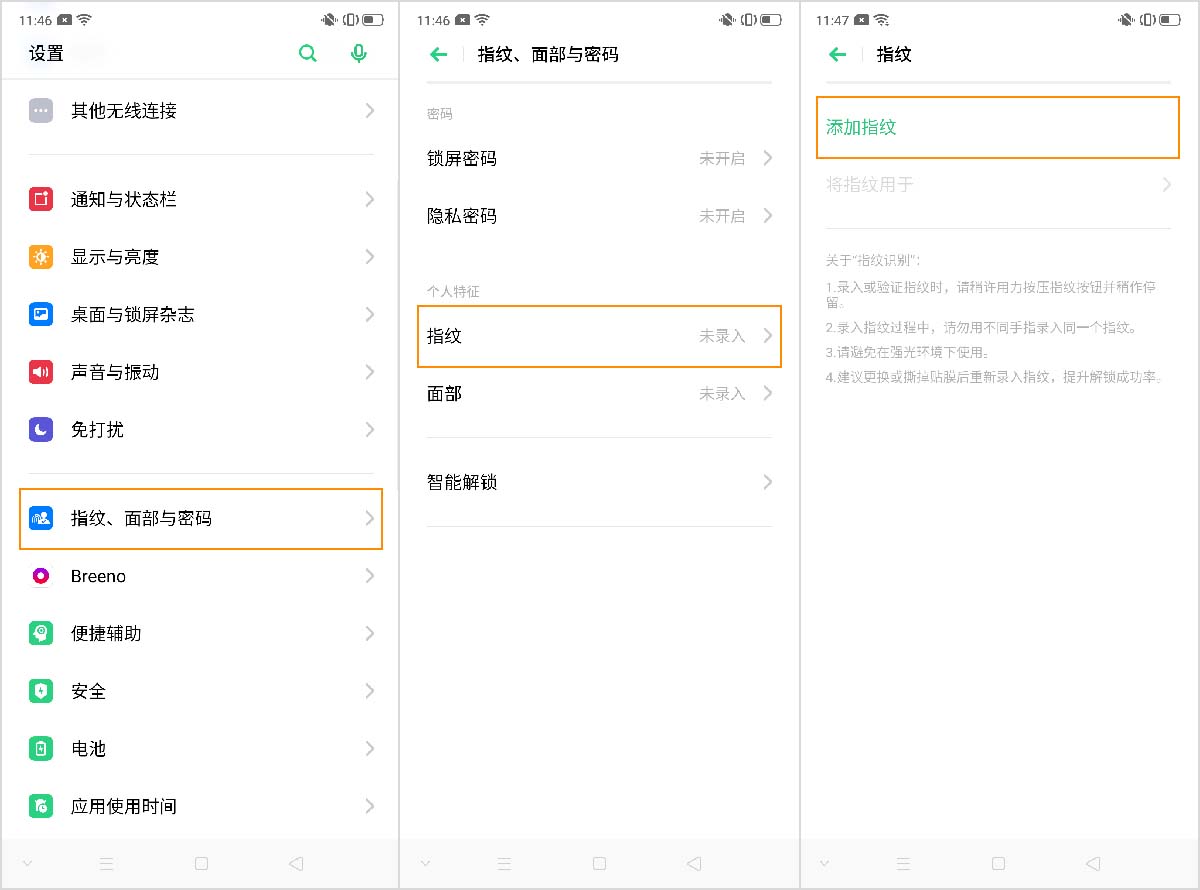
Task: Open chevron on 面部 row
Action: [x=768, y=394]
